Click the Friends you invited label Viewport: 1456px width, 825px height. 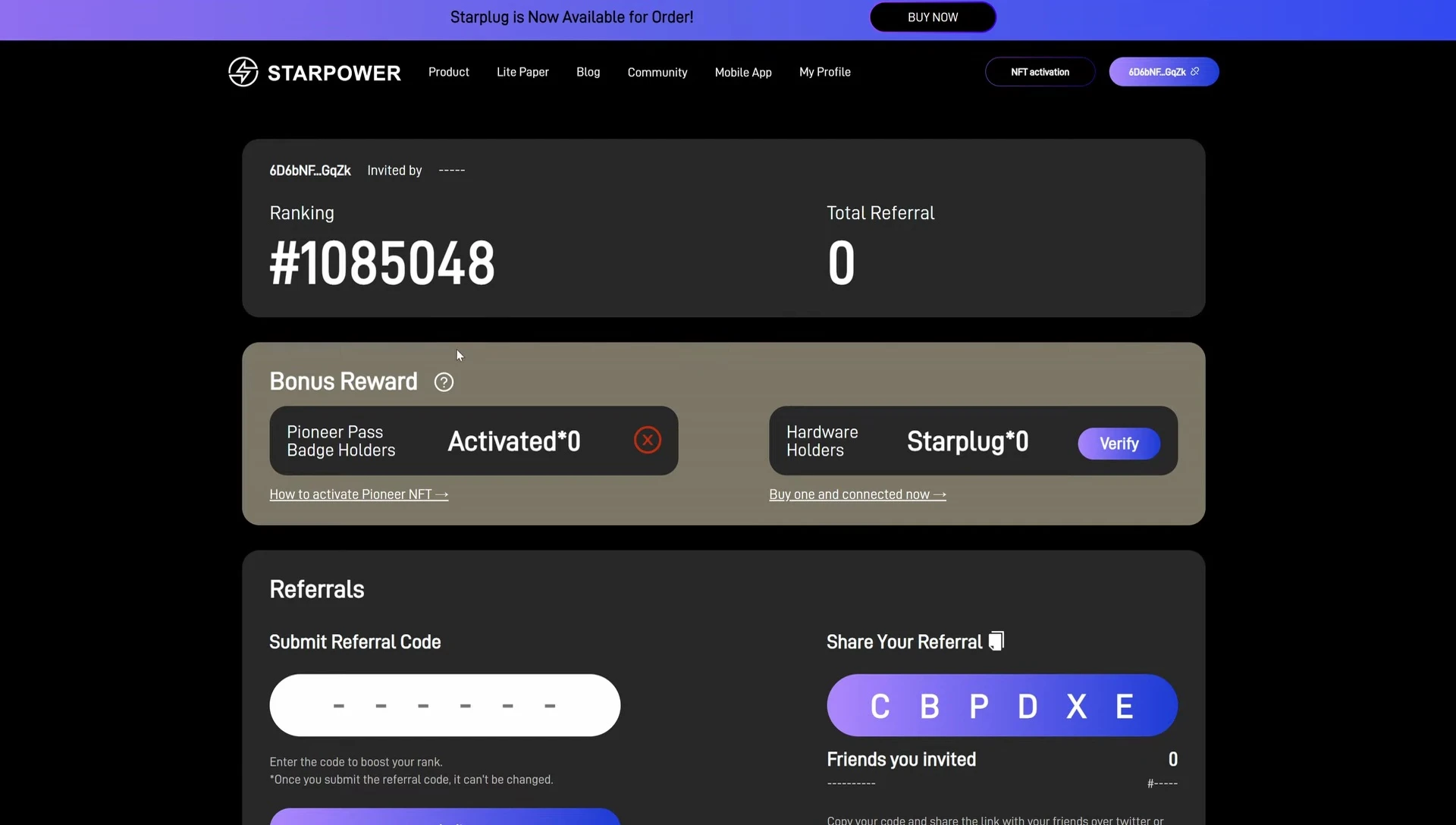901,760
